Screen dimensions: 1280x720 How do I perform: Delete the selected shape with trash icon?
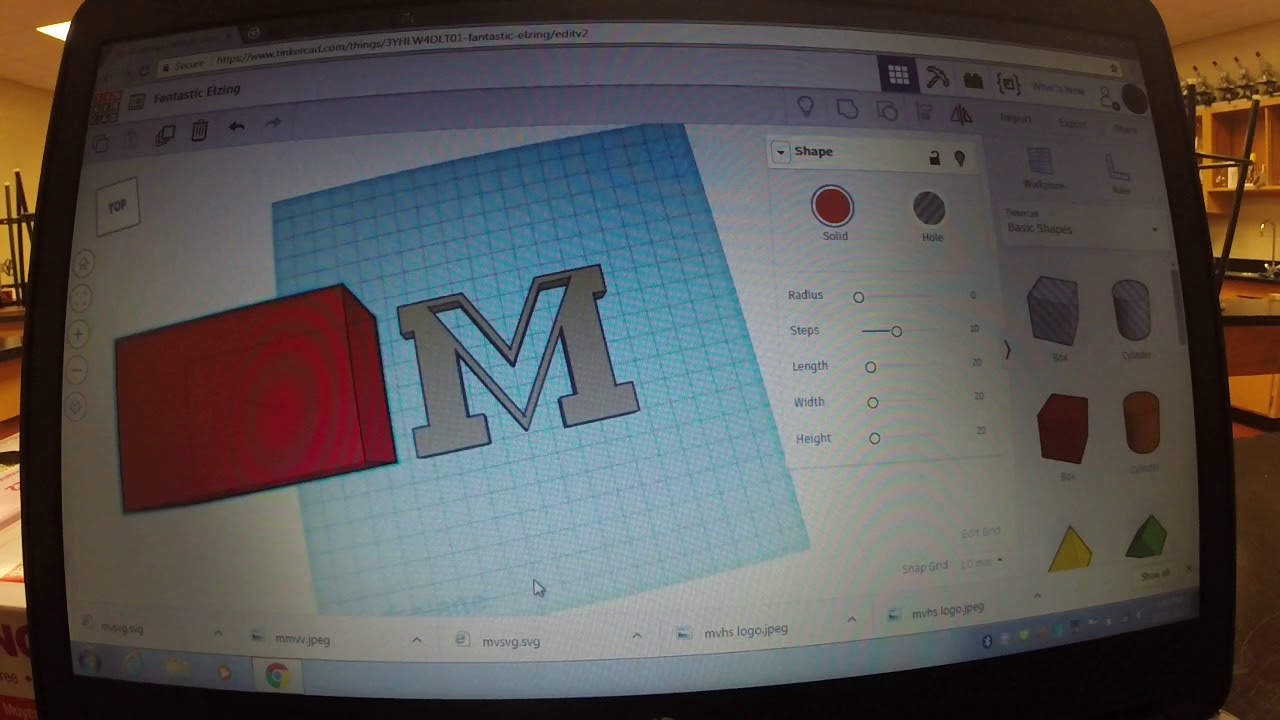(199, 130)
